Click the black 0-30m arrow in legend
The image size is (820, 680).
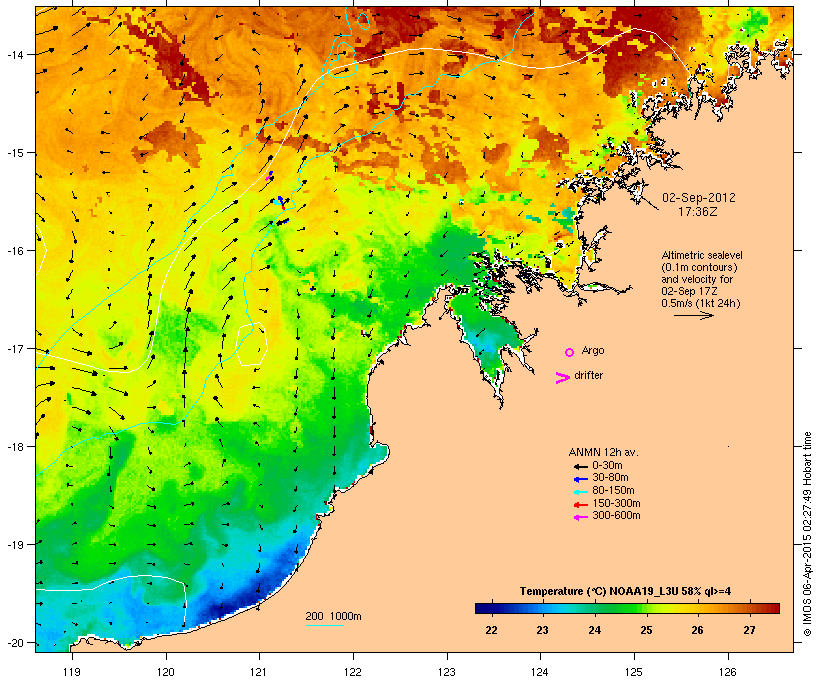click(580, 466)
